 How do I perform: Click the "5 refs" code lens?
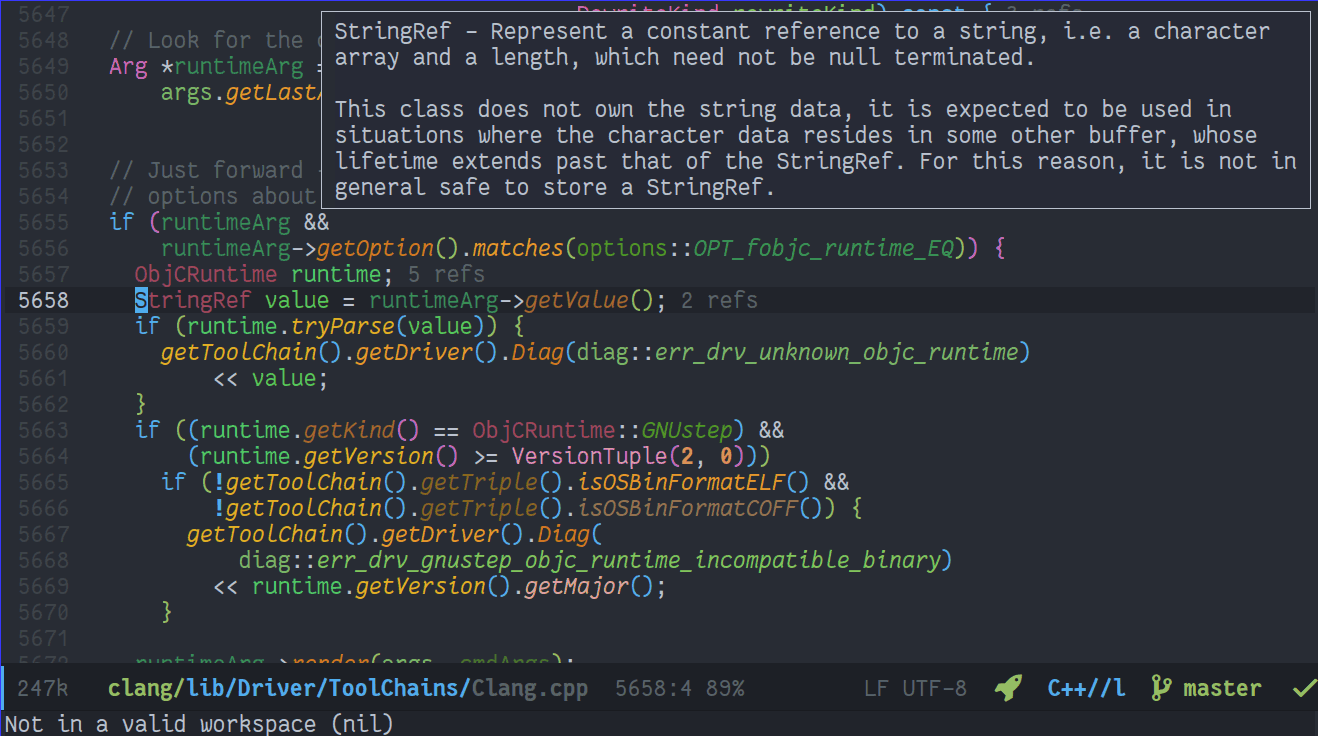[x=446, y=274]
